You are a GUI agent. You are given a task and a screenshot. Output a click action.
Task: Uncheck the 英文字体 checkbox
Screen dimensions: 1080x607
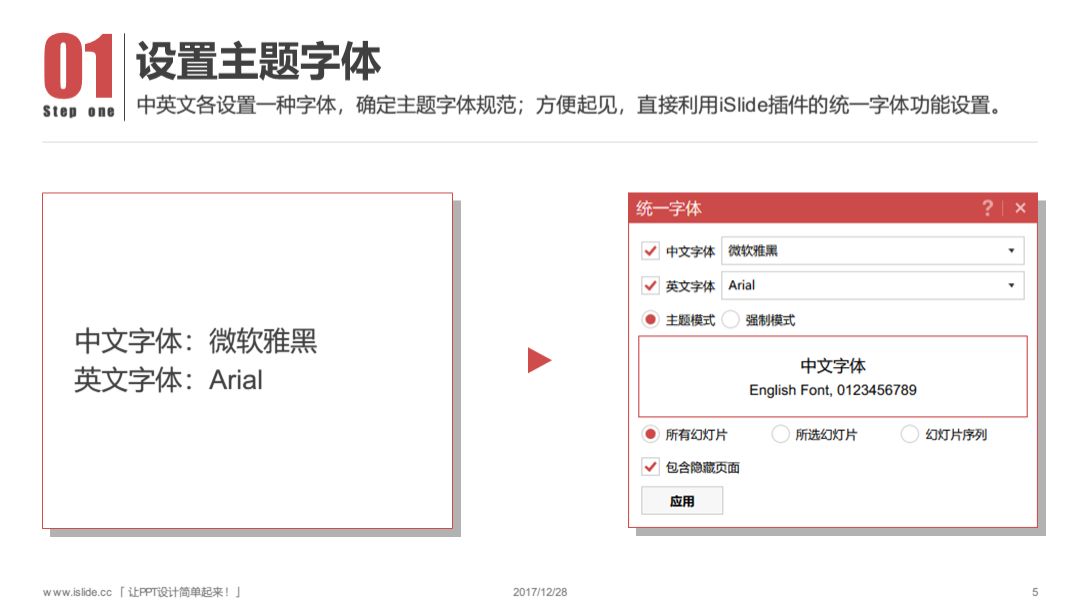(650, 285)
